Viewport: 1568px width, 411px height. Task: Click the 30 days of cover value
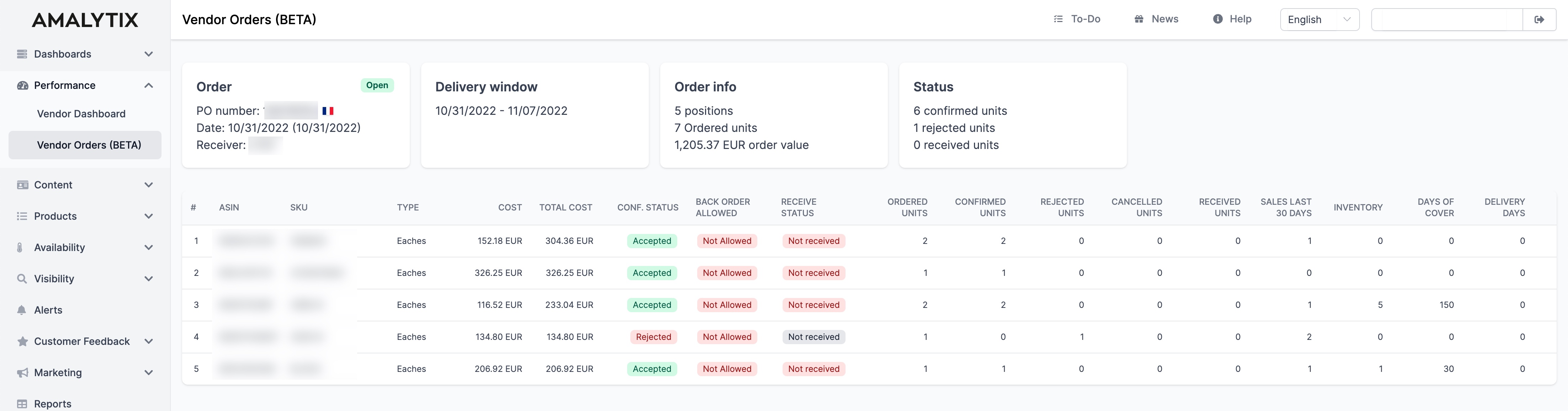click(x=1449, y=368)
